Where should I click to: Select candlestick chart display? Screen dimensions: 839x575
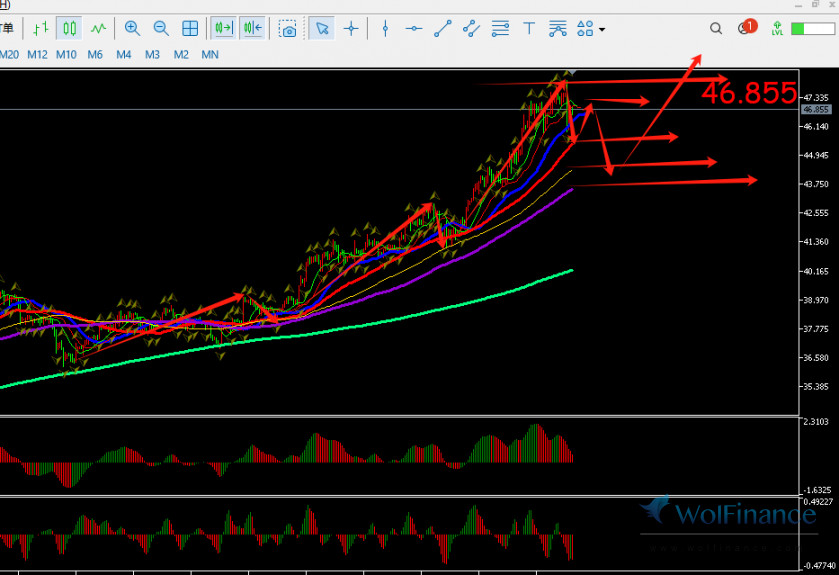[x=69, y=29]
